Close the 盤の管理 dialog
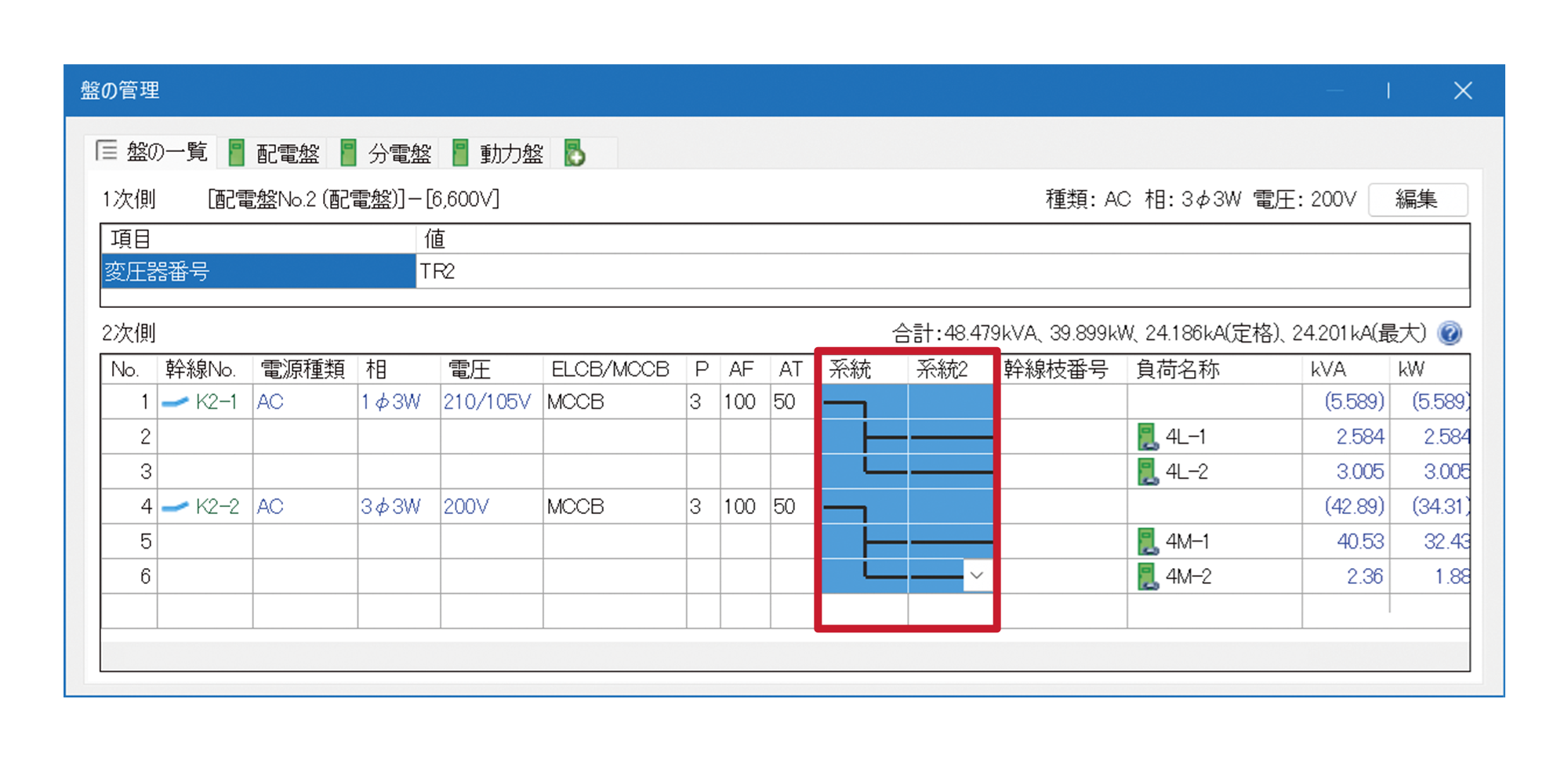 [1462, 91]
